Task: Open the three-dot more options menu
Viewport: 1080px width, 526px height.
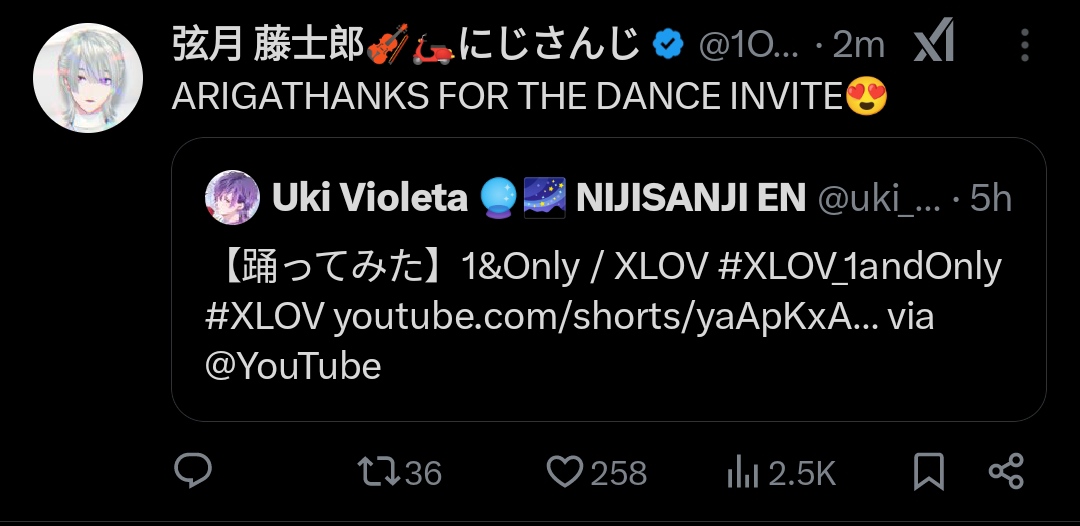Action: click(x=1025, y=45)
